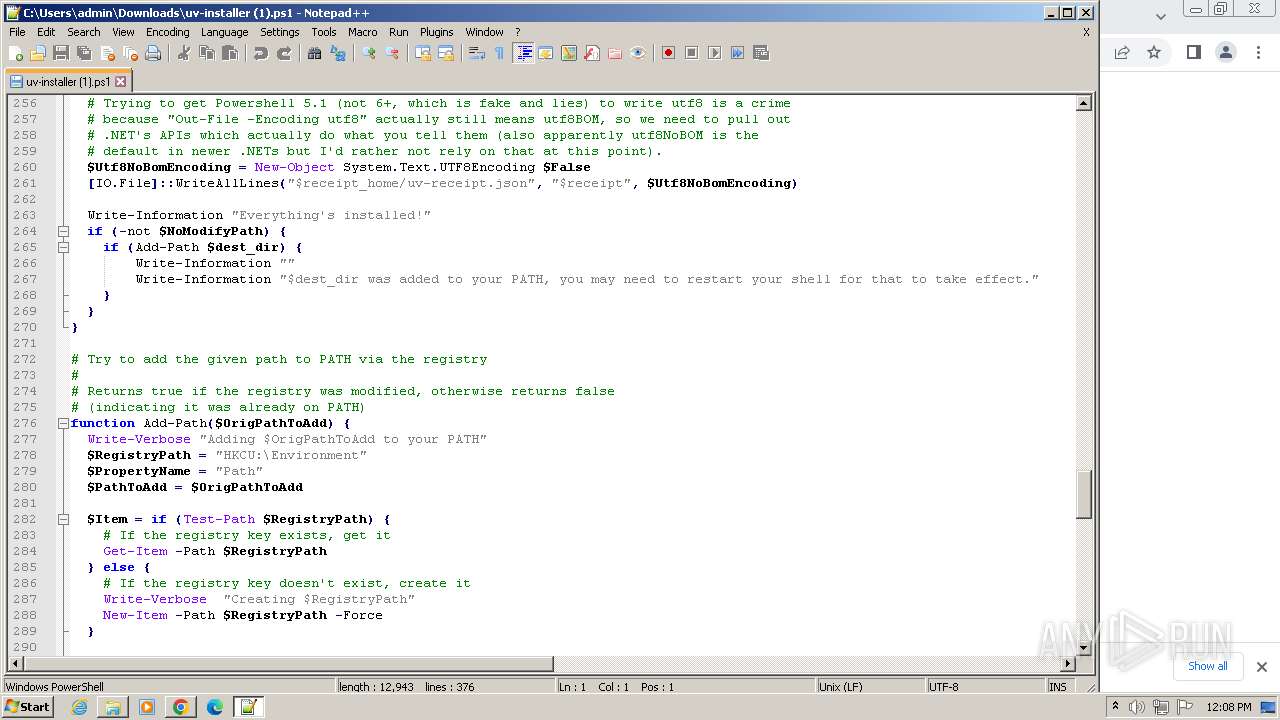Open Internet Explorer from the taskbar
Image resolution: width=1280 pixels, height=720 pixels.
point(79,707)
